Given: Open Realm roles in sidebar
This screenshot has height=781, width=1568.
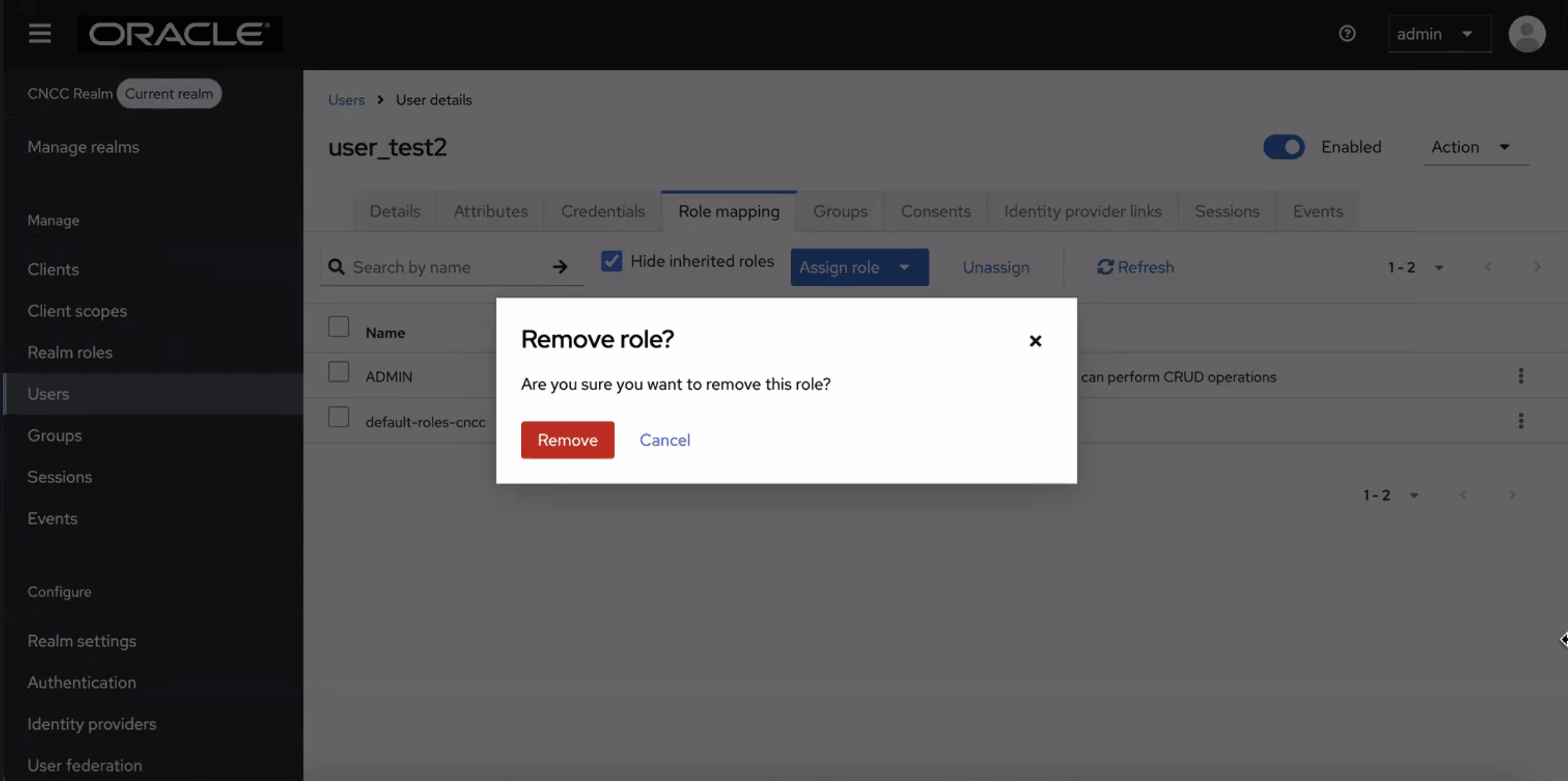Looking at the screenshot, I should (x=153, y=352).
